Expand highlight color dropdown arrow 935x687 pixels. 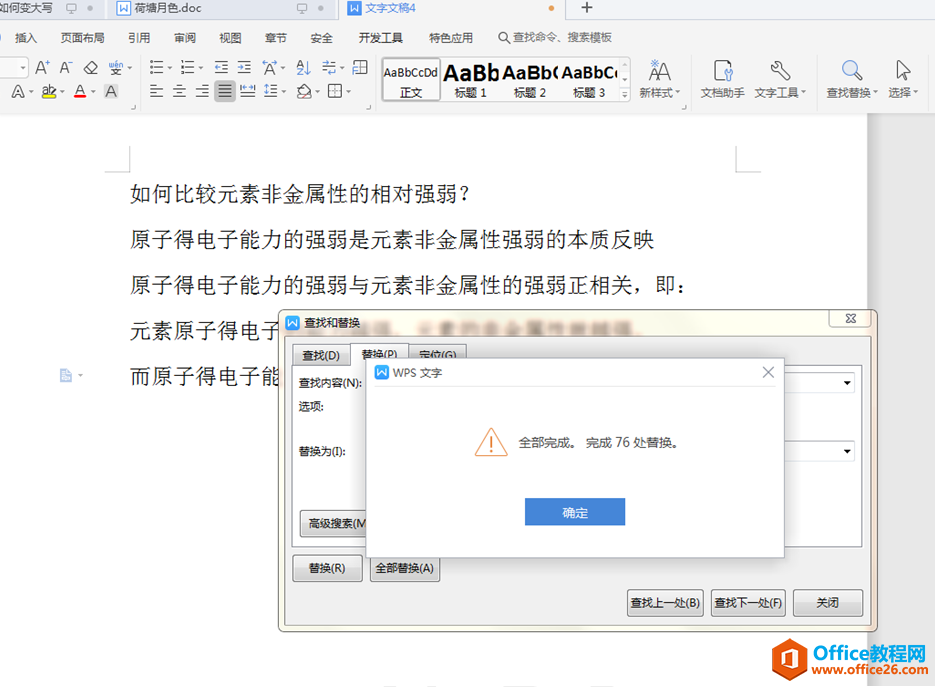(x=62, y=92)
